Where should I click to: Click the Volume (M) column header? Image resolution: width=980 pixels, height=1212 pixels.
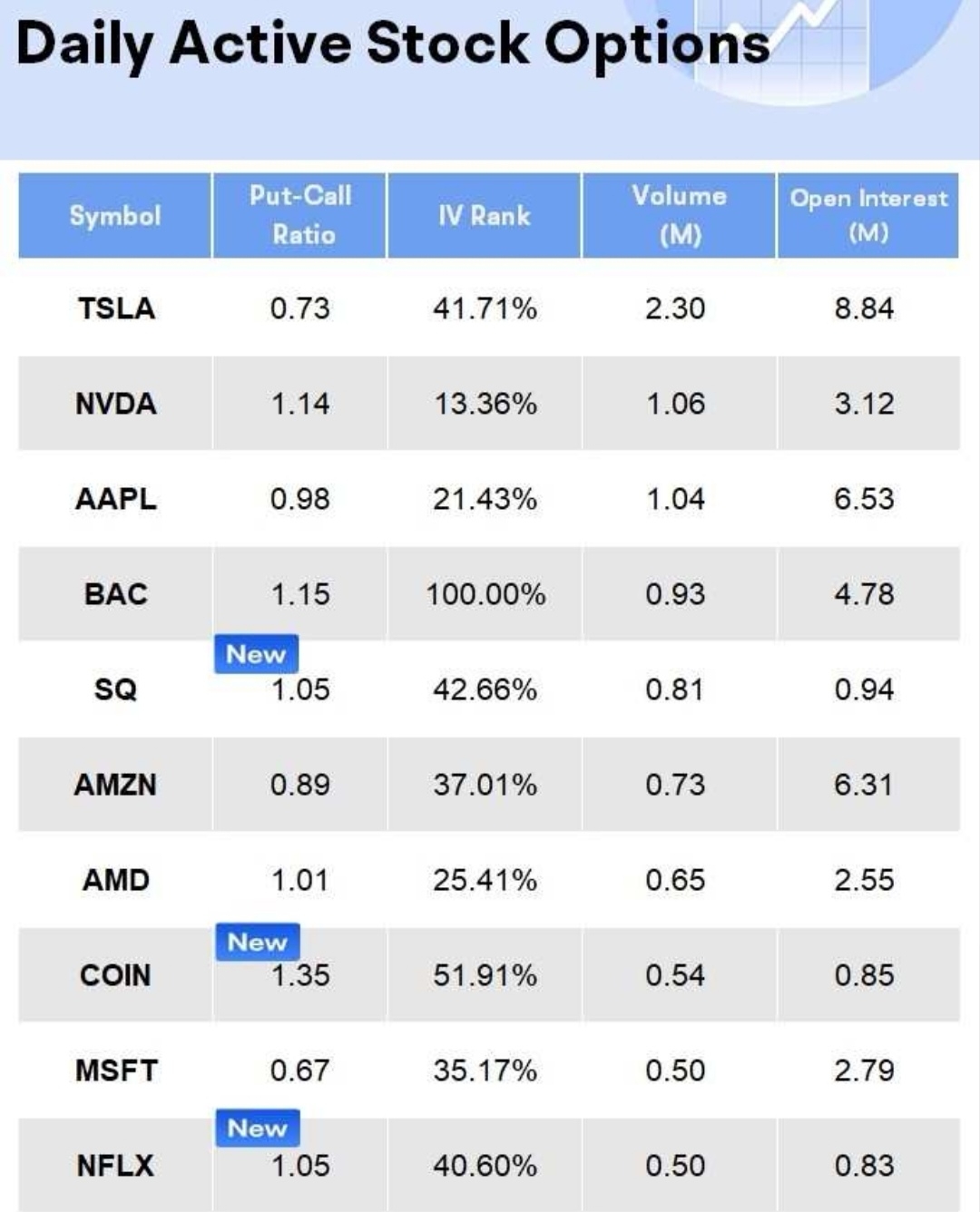[x=679, y=215]
